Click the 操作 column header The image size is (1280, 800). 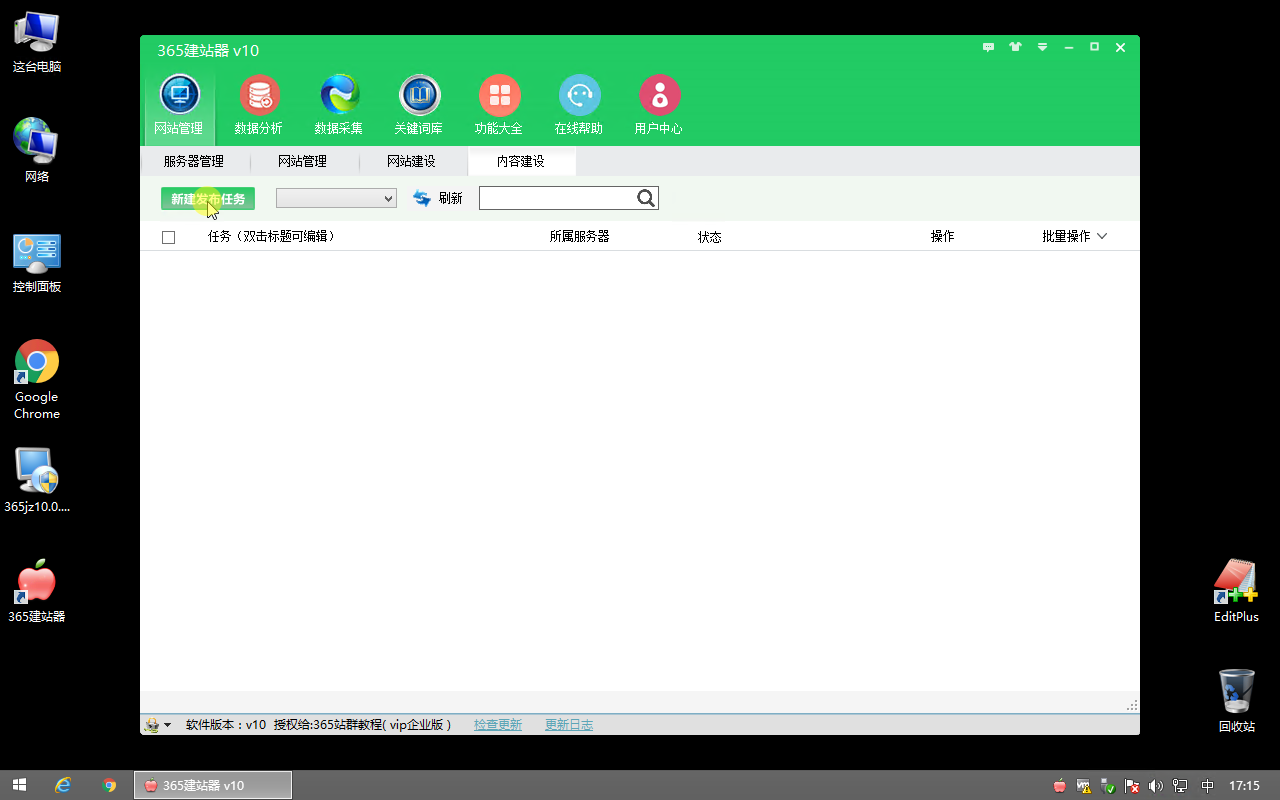pyautogui.click(x=942, y=237)
